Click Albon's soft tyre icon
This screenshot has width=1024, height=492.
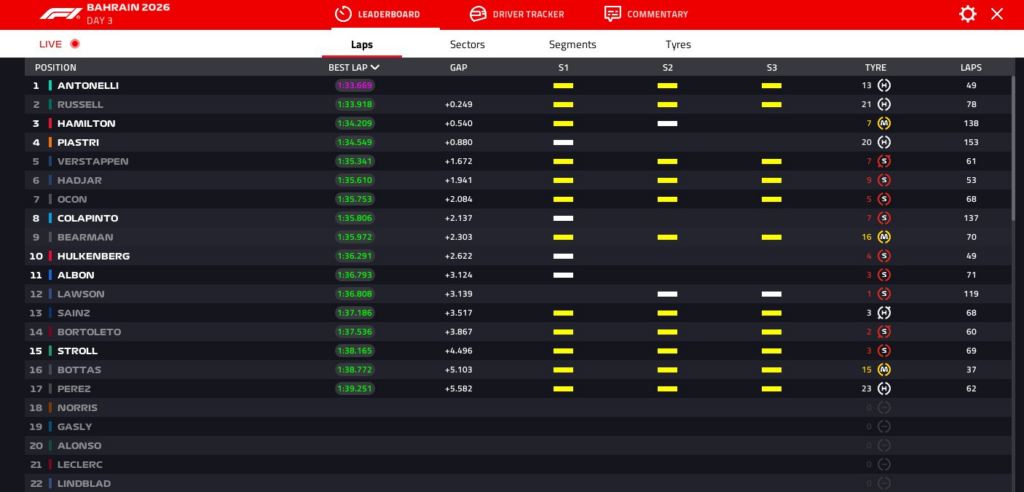coord(884,275)
